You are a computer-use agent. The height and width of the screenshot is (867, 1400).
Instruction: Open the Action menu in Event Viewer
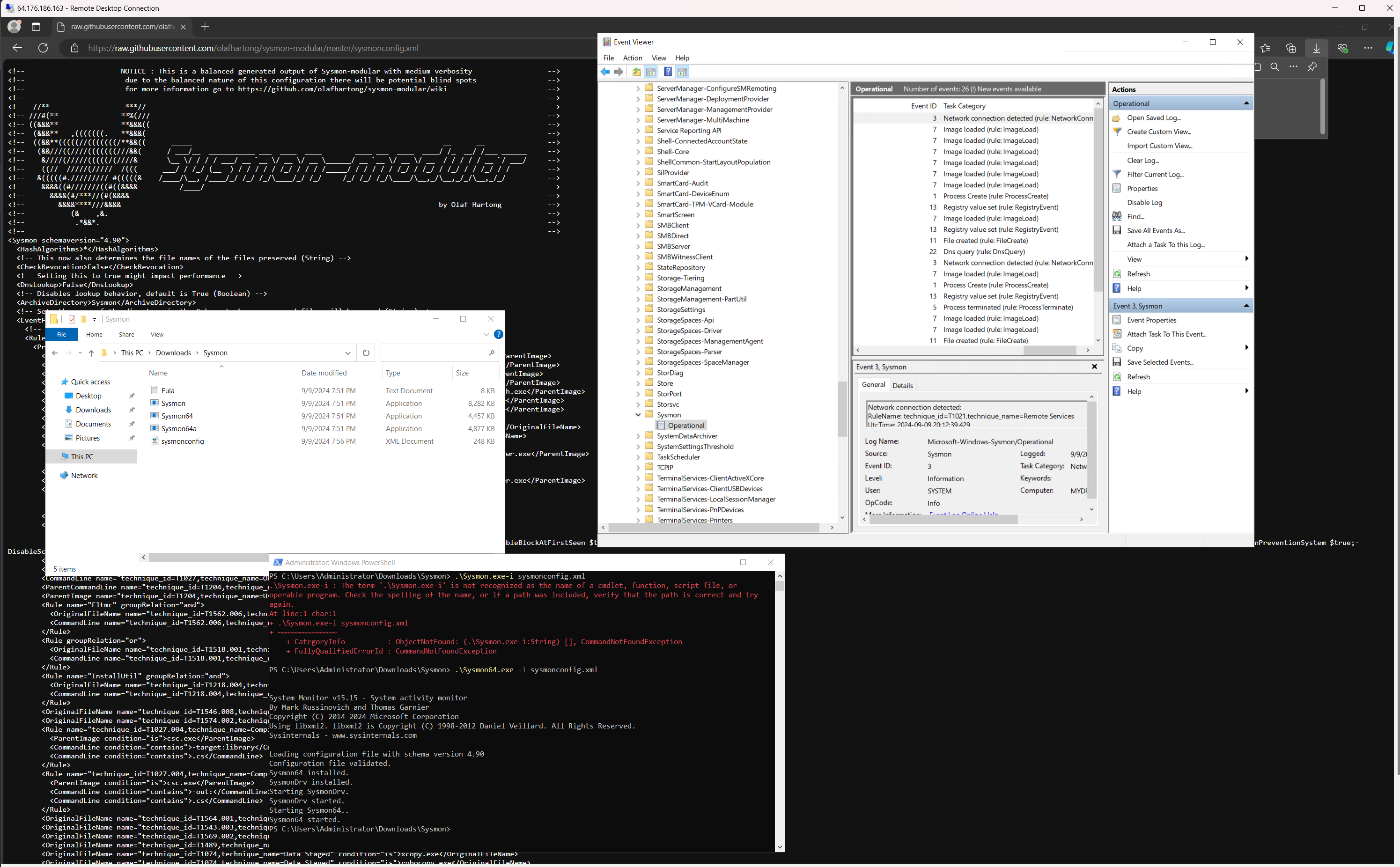(632, 58)
